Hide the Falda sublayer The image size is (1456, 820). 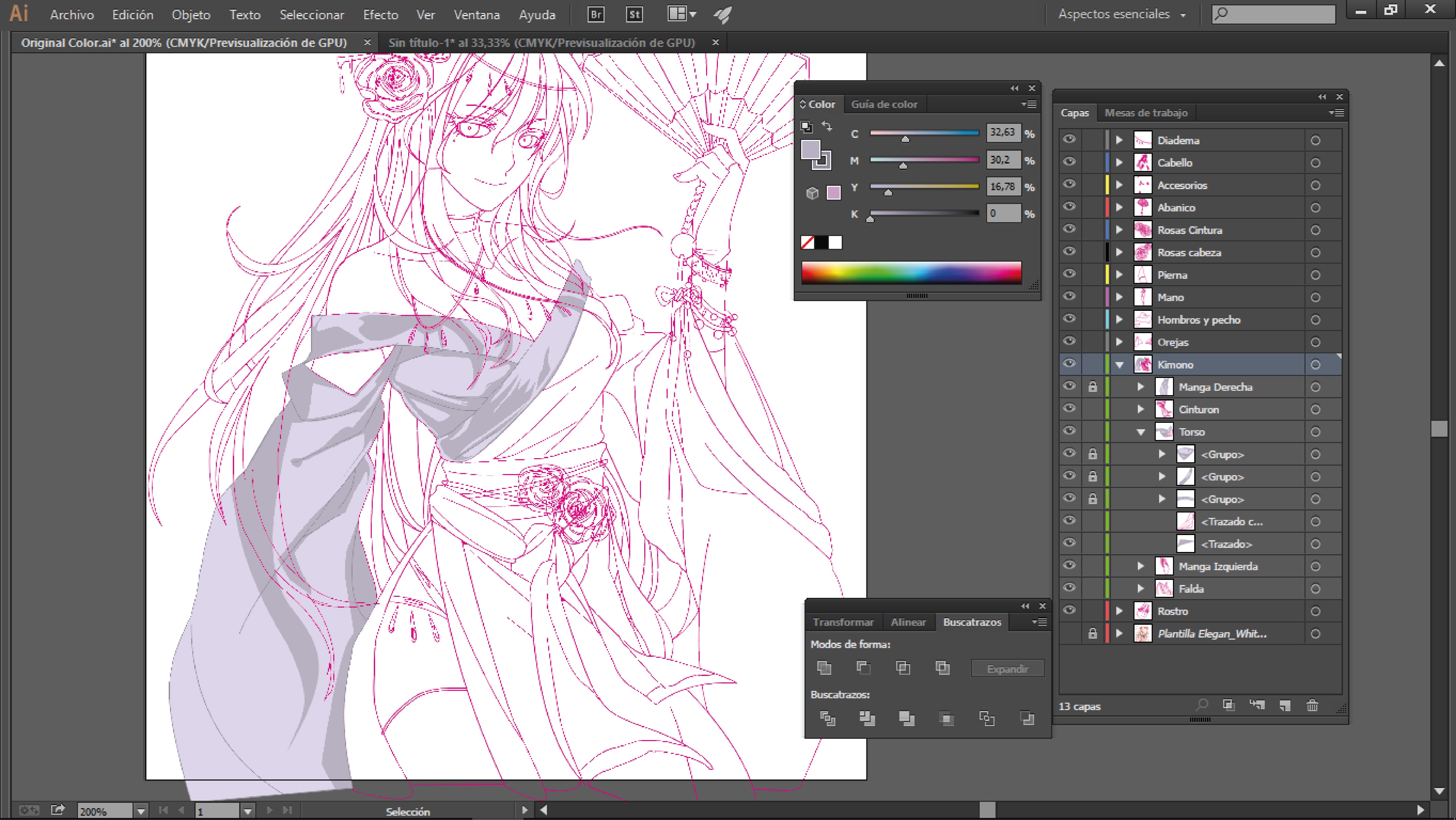(x=1069, y=588)
